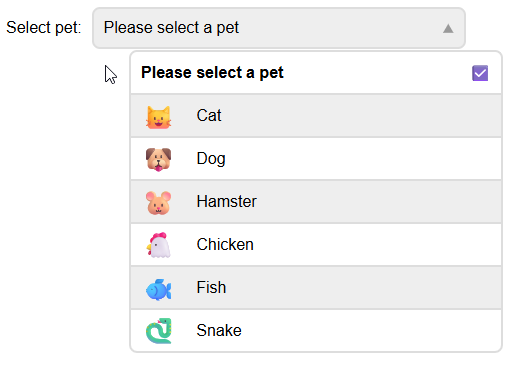Click the 'Select pet:' field label
The width and height of the screenshot is (526, 368).
tap(44, 28)
